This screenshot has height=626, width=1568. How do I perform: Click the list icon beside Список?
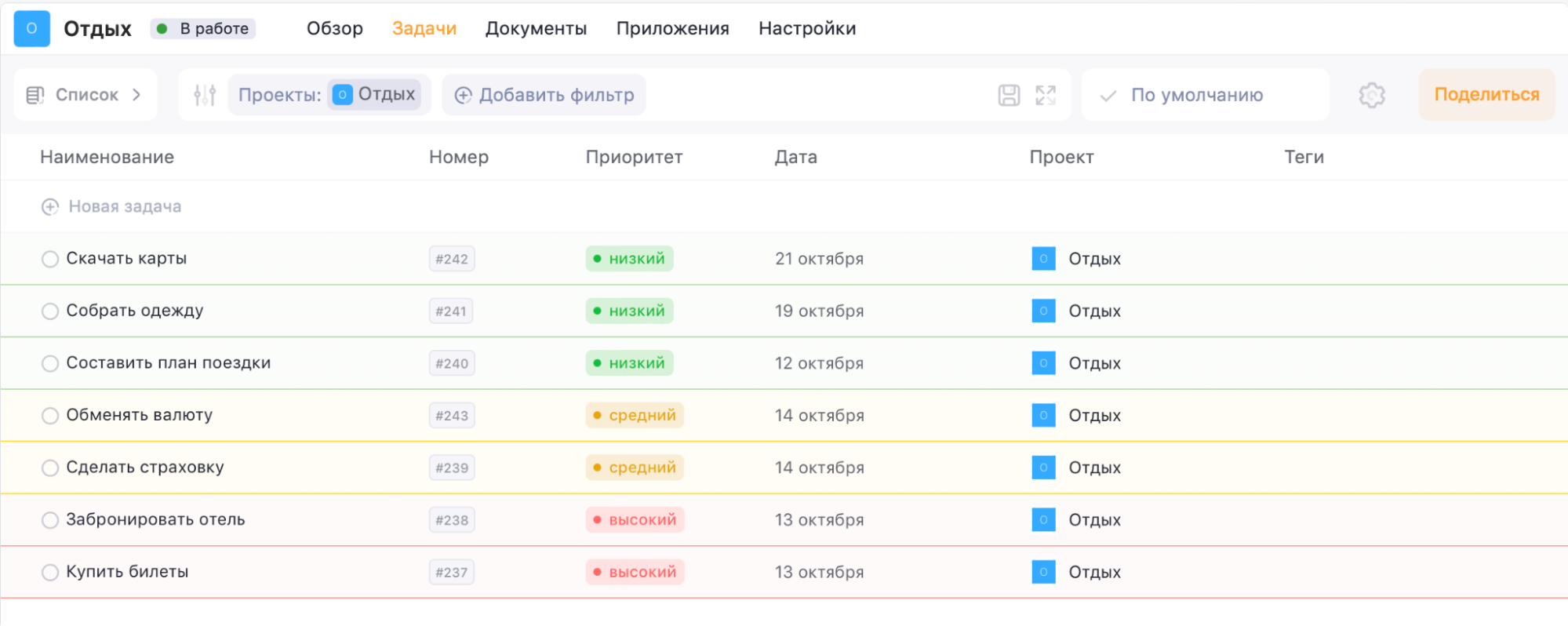pos(35,95)
